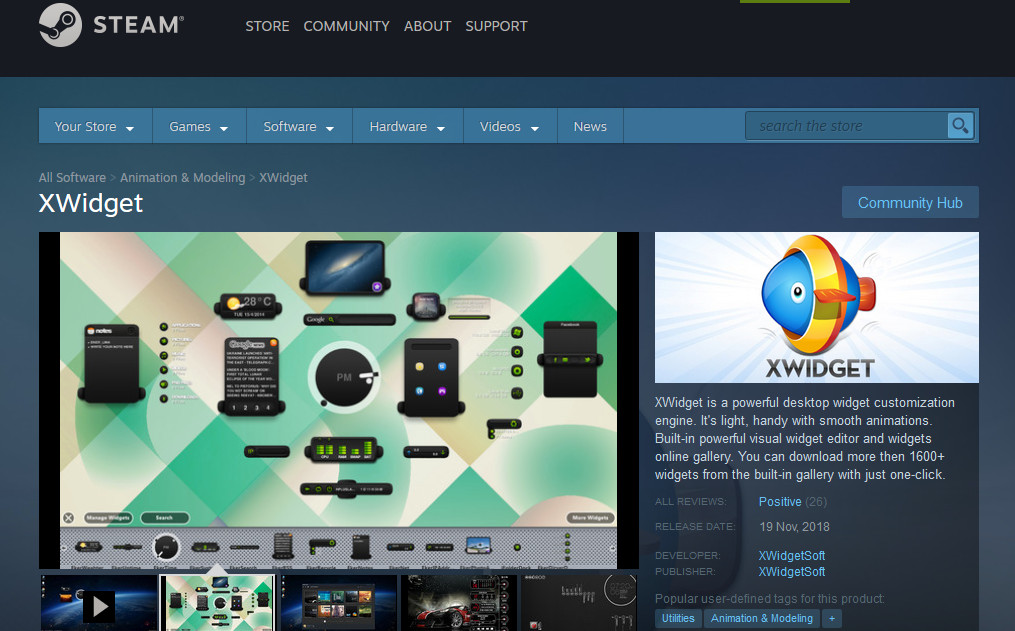The height and width of the screenshot is (631, 1015).
Task: Open the main green widgets screenshot
Action: tap(339, 401)
